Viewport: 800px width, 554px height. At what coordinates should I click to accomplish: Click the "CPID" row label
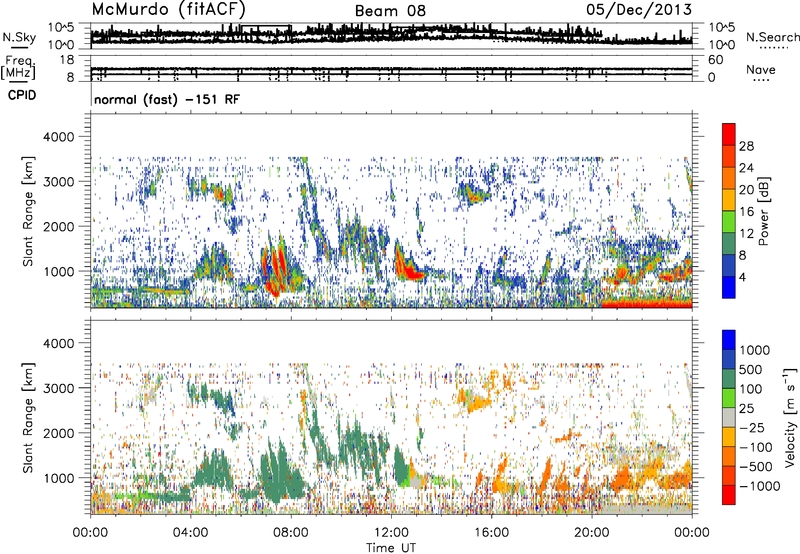click(22, 95)
